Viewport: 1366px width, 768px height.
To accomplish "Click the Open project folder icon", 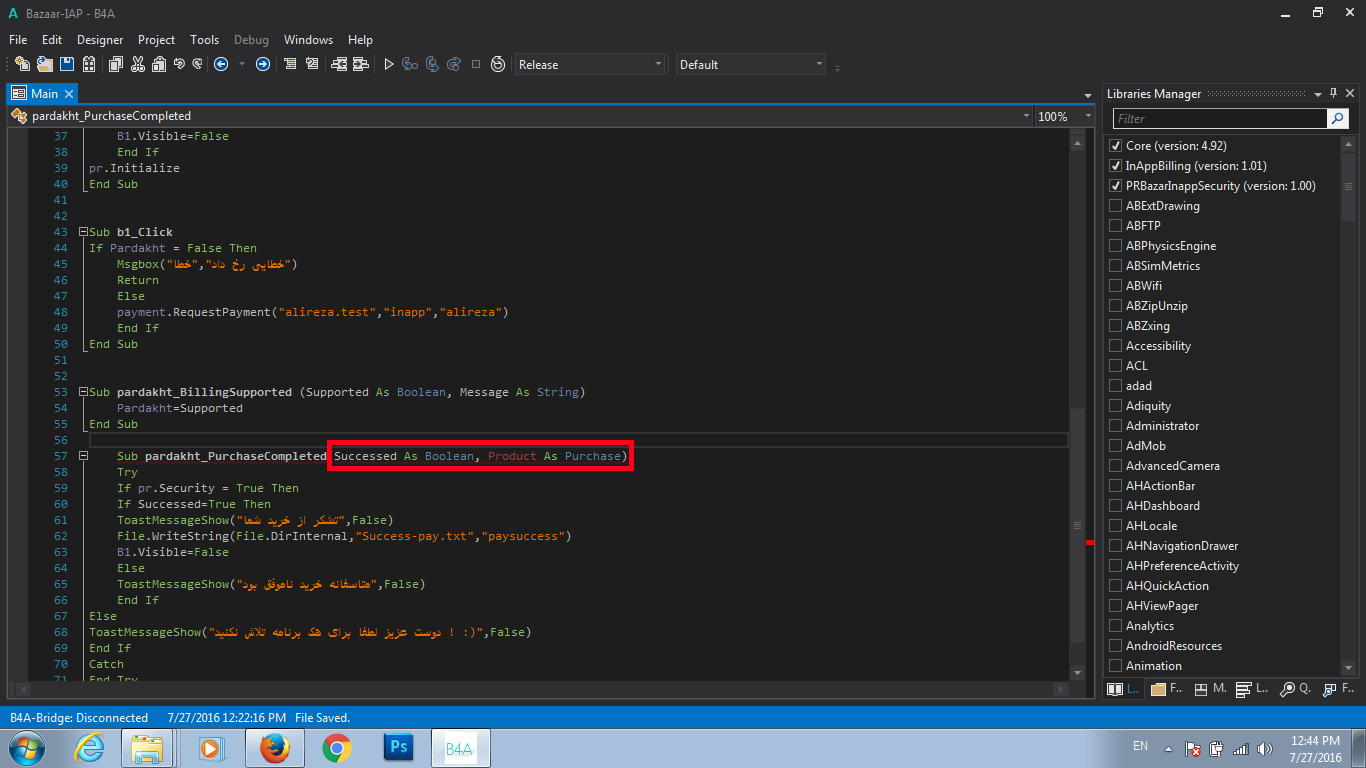I will coord(45,64).
